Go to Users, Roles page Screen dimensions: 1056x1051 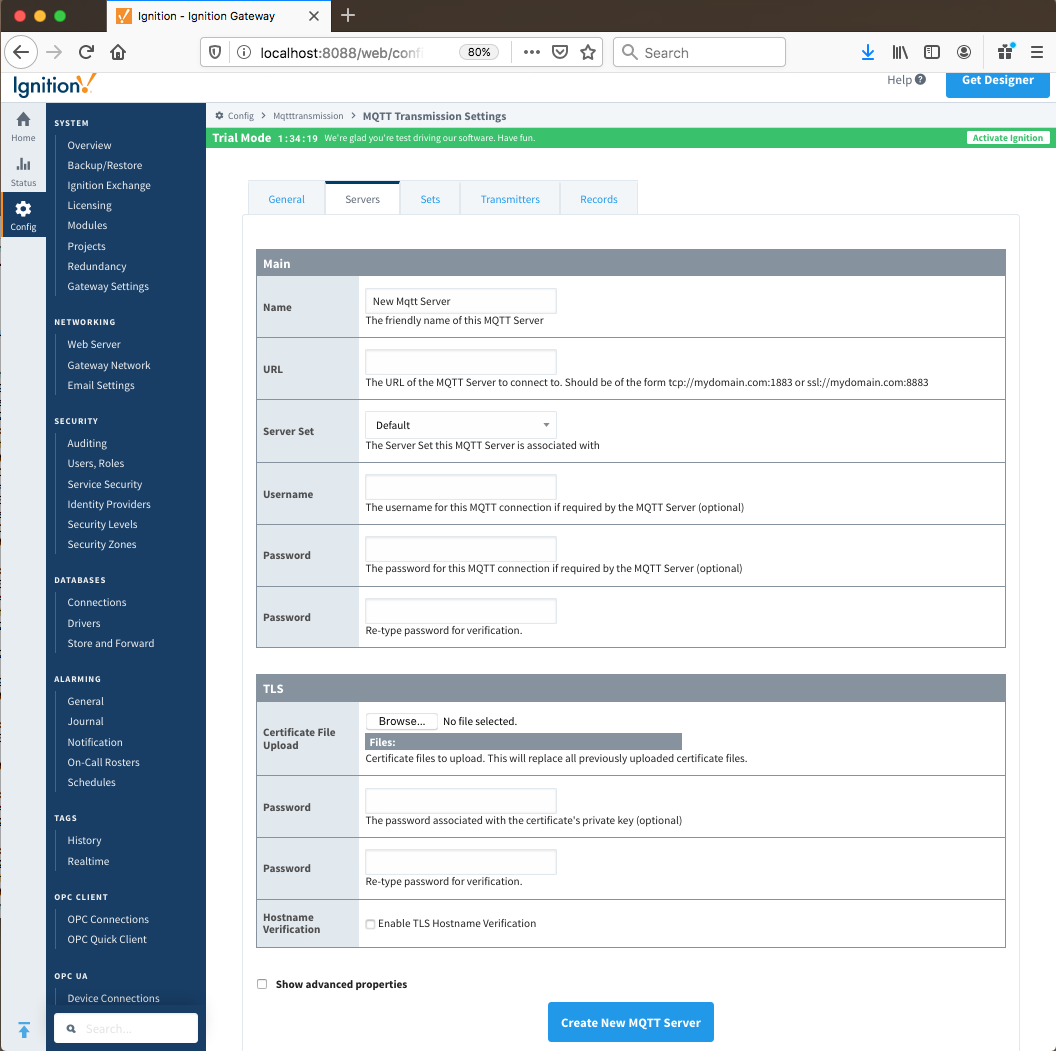(x=96, y=464)
